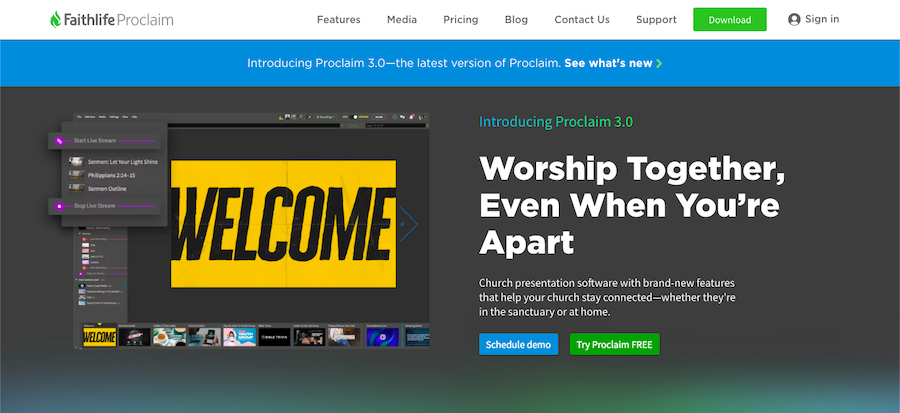The width and height of the screenshot is (900, 413).
Task: Sign in to your account
Action: pos(813,20)
